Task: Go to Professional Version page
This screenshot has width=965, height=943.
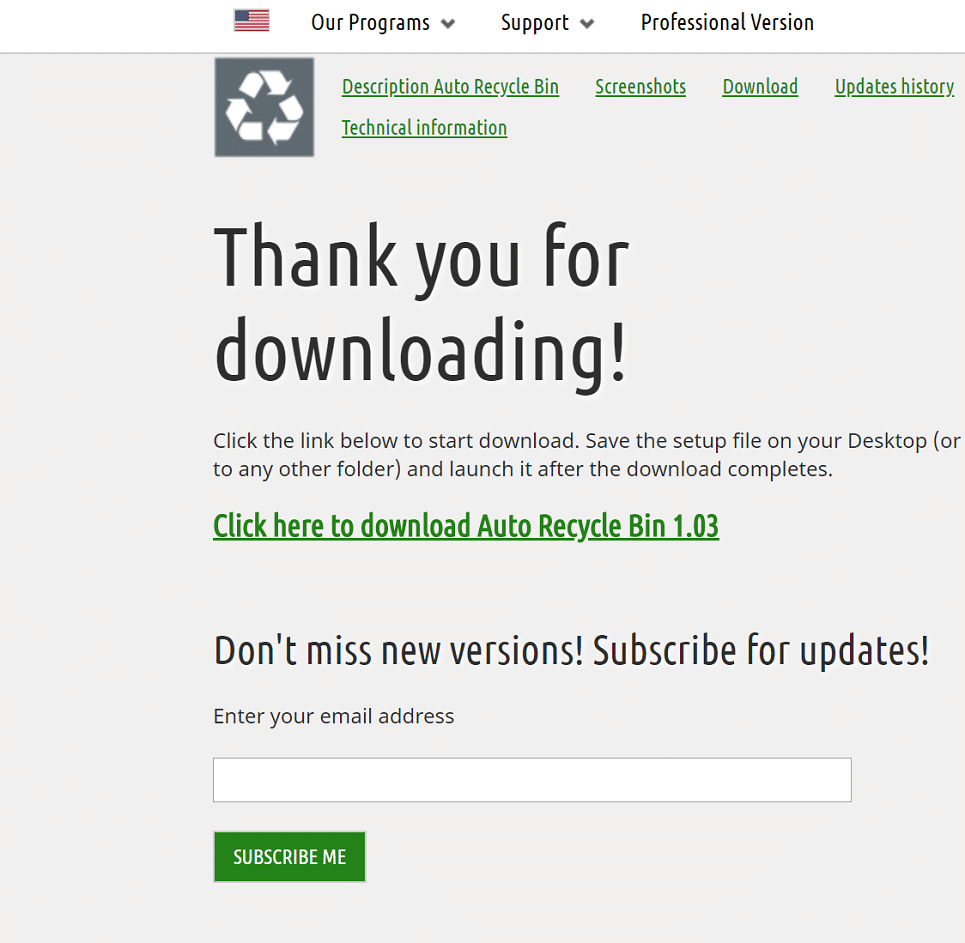Action: click(727, 23)
